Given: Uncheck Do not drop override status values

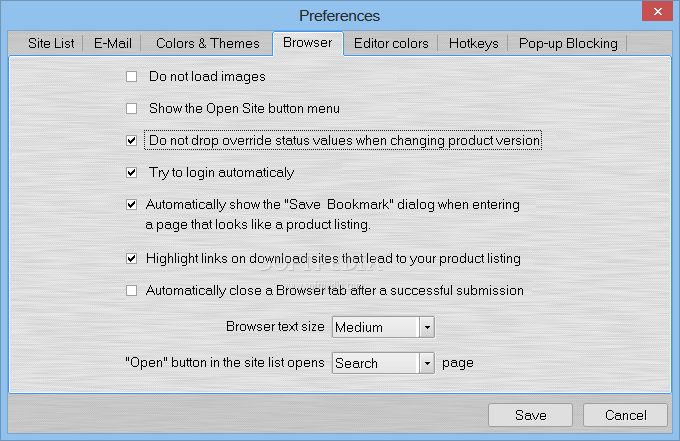Looking at the screenshot, I should [131, 141].
